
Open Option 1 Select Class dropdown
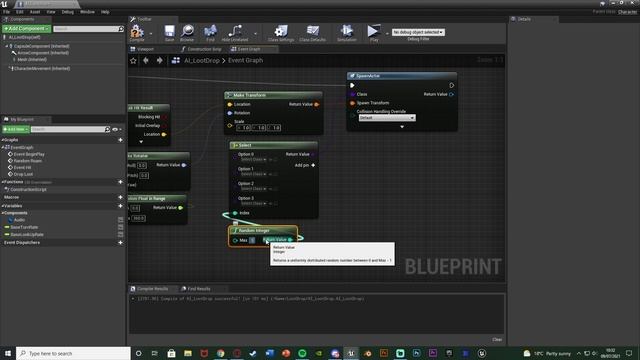pos(253,174)
